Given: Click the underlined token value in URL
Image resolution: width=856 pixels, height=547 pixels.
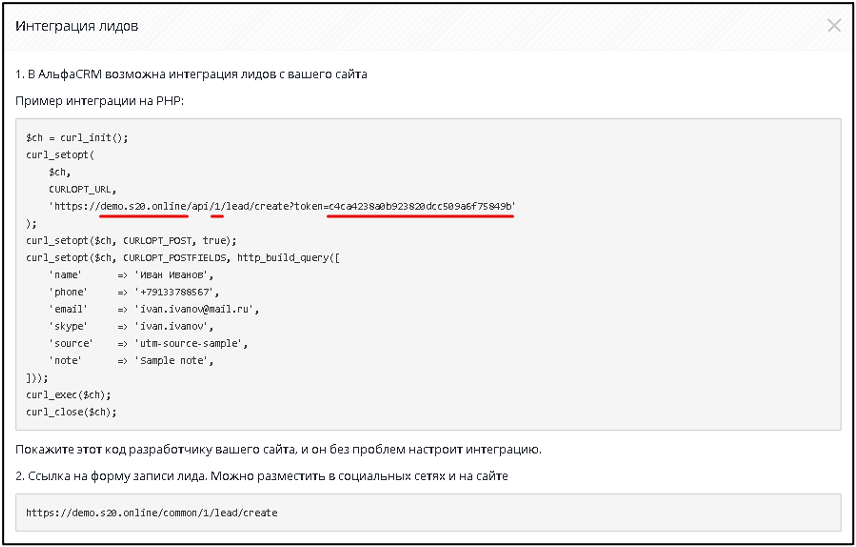Looking at the screenshot, I should [420, 206].
